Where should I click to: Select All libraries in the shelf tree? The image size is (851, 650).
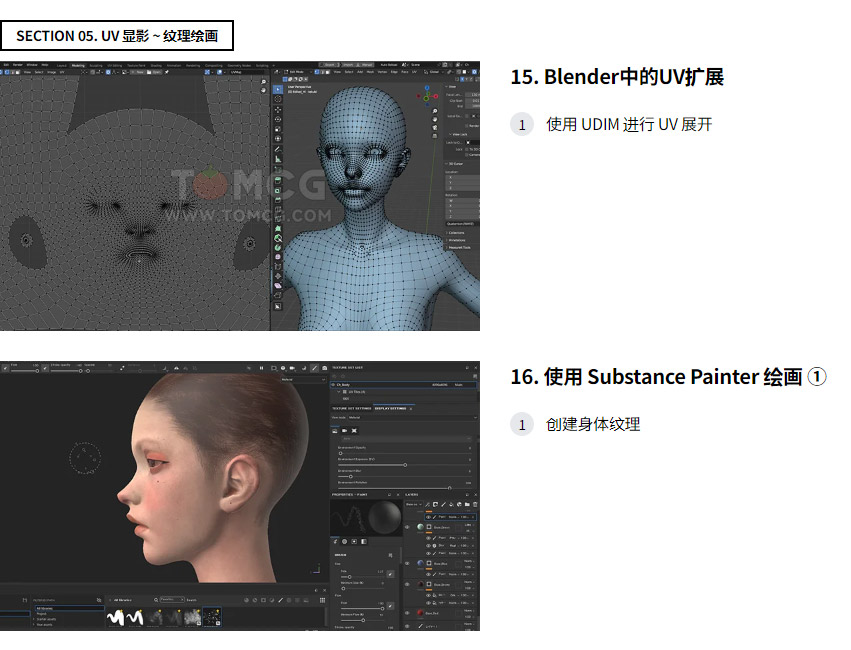[69, 608]
